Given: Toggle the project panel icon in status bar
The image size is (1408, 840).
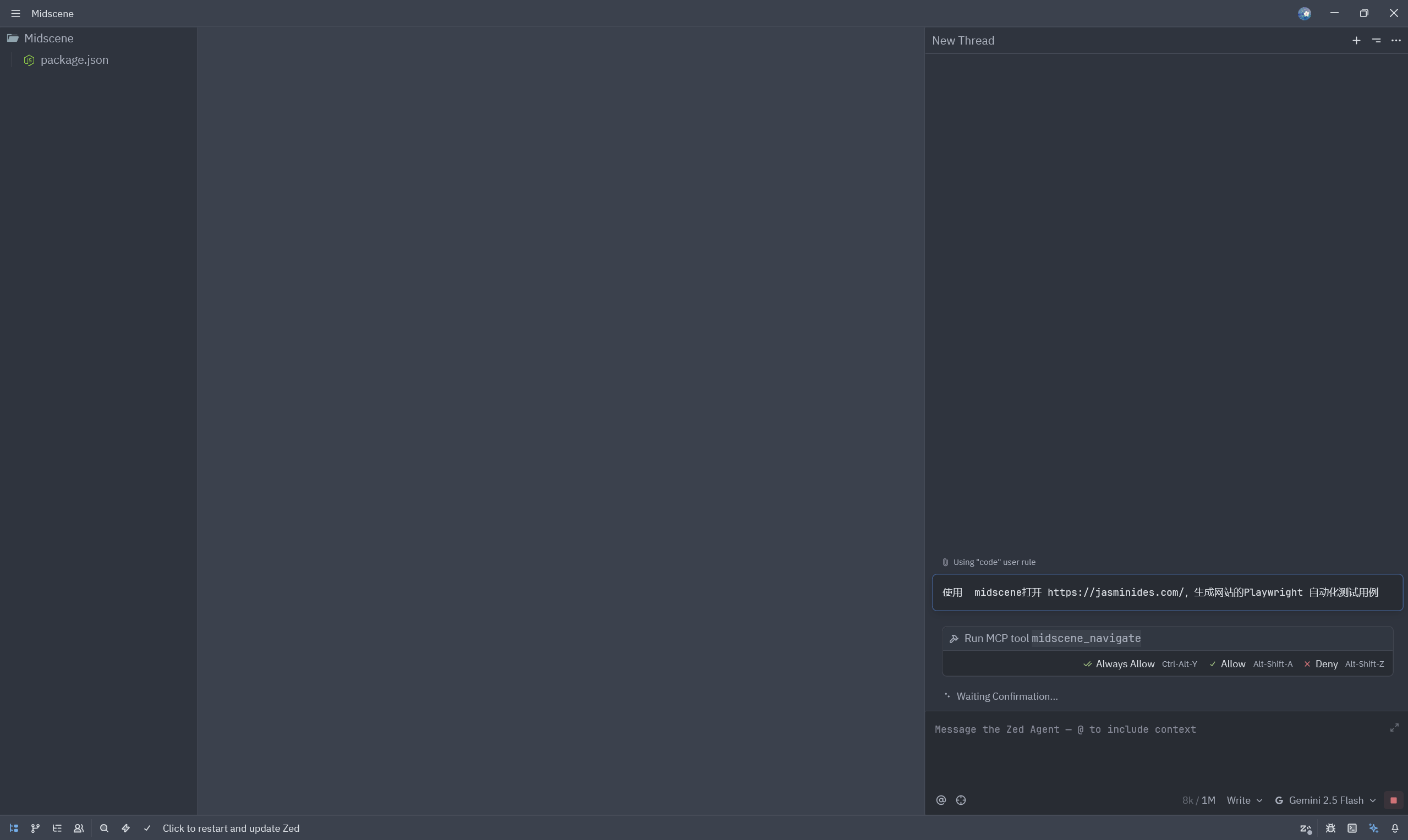Looking at the screenshot, I should click(x=14, y=828).
